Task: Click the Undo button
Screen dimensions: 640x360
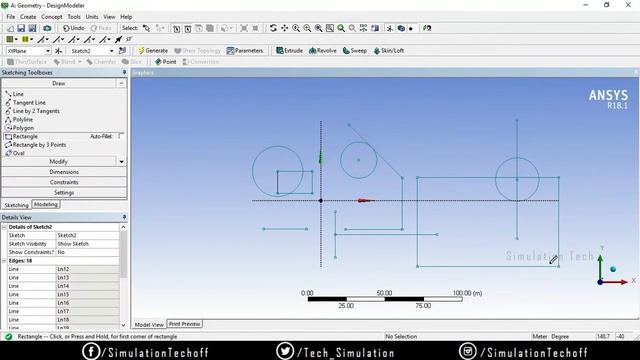Action: click(73, 28)
